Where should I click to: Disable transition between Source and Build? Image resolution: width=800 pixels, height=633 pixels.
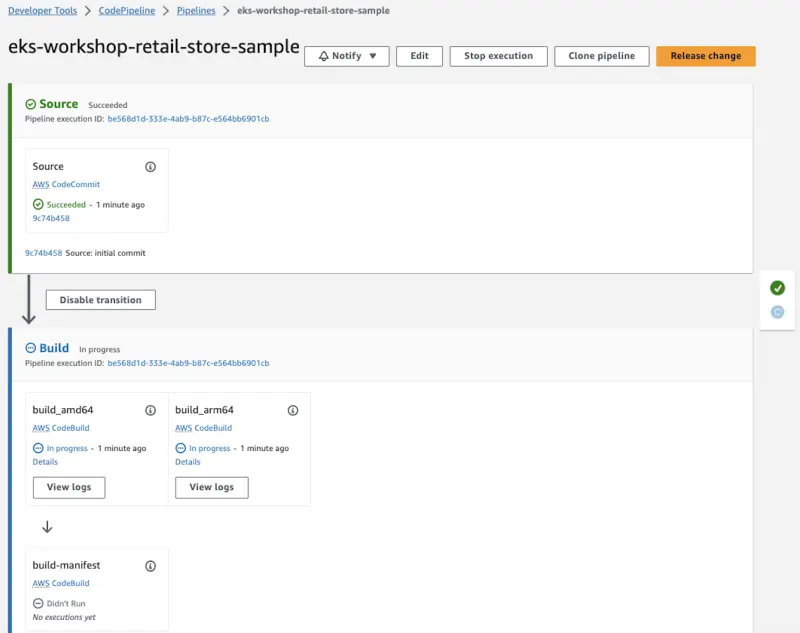point(100,300)
